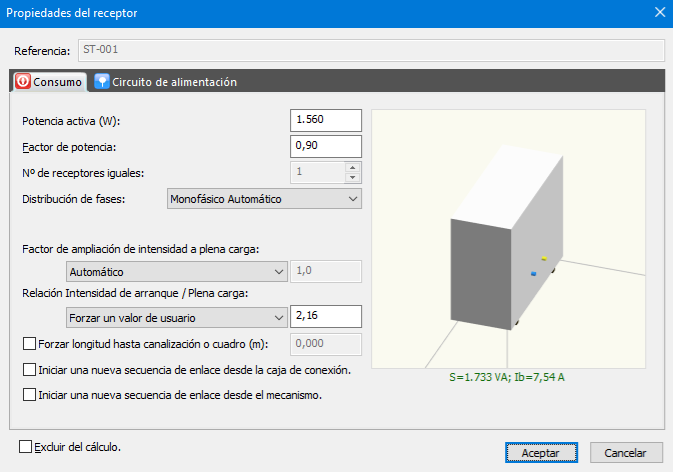Check Iniciar nueva secuencia desde caja de conexión
This screenshot has width=673, height=472.
click(29, 369)
